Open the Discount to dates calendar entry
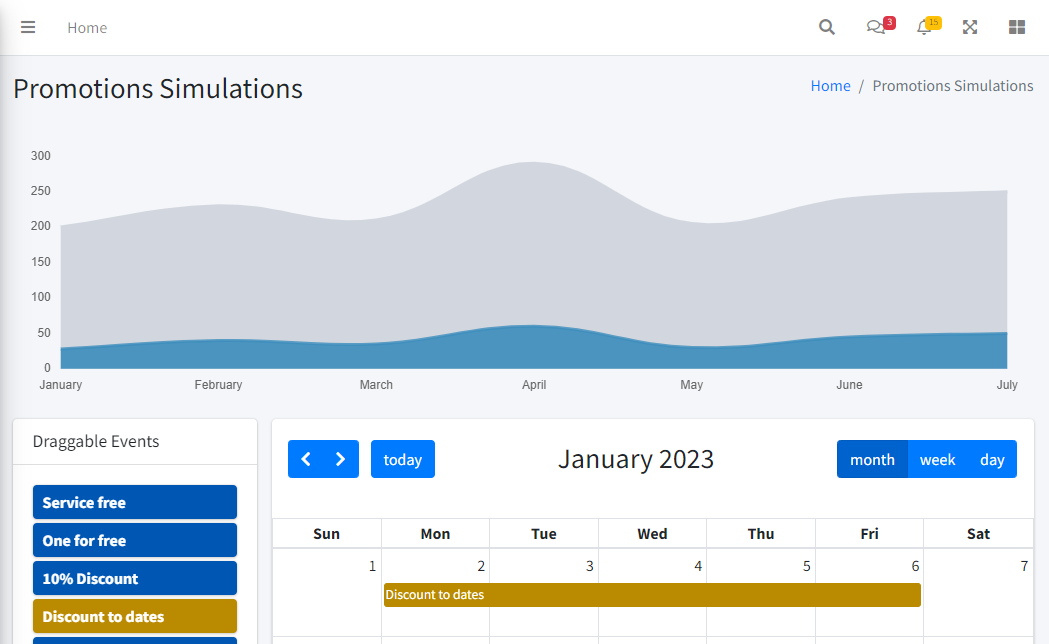This screenshot has width=1049, height=644. (x=652, y=595)
